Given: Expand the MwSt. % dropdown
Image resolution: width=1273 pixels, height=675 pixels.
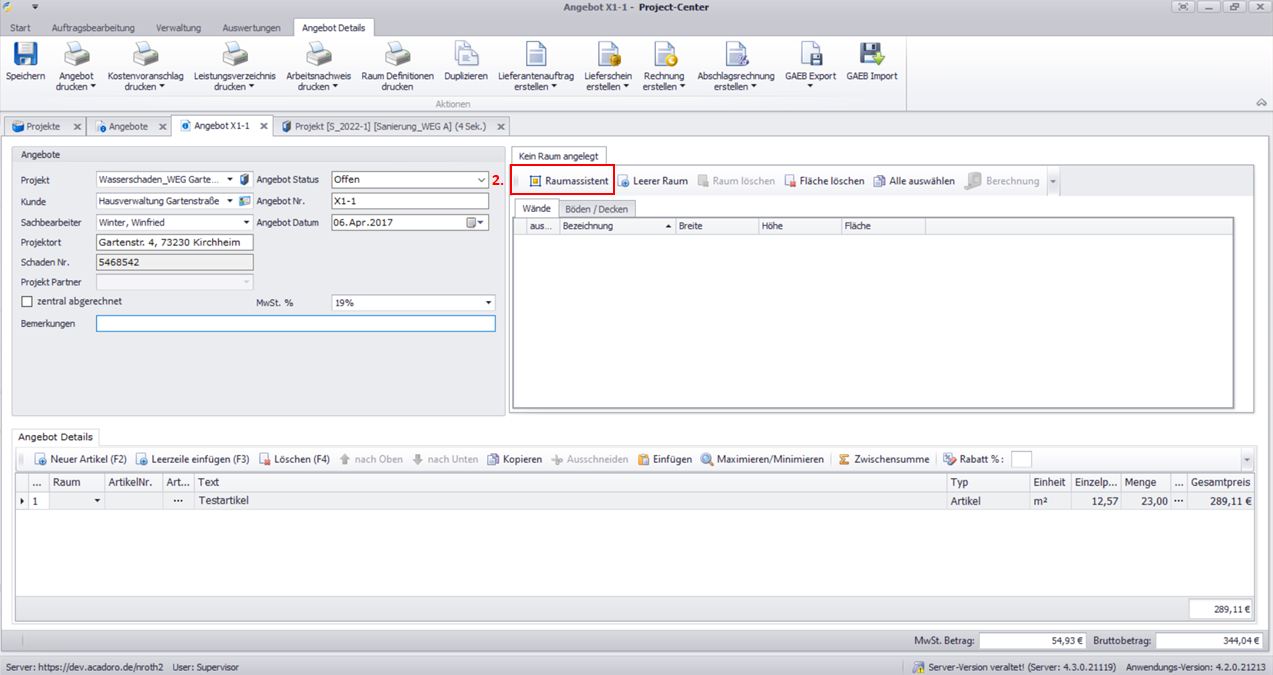Looking at the screenshot, I should (488, 302).
